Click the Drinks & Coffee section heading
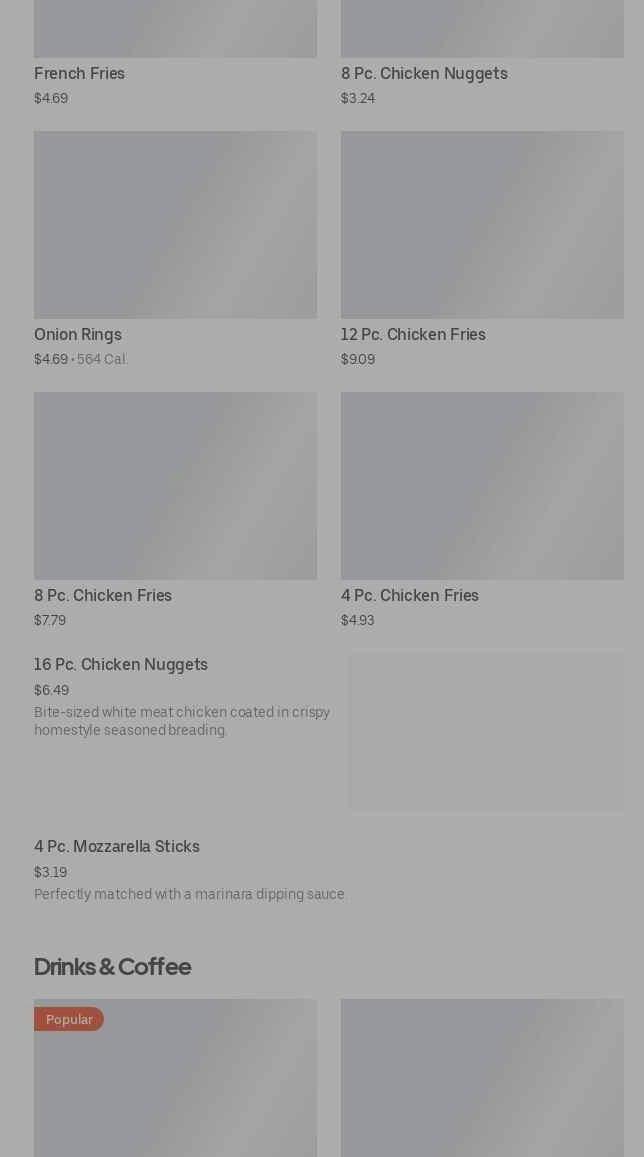The height and width of the screenshot is (1157, 644). tap(112, 967)
